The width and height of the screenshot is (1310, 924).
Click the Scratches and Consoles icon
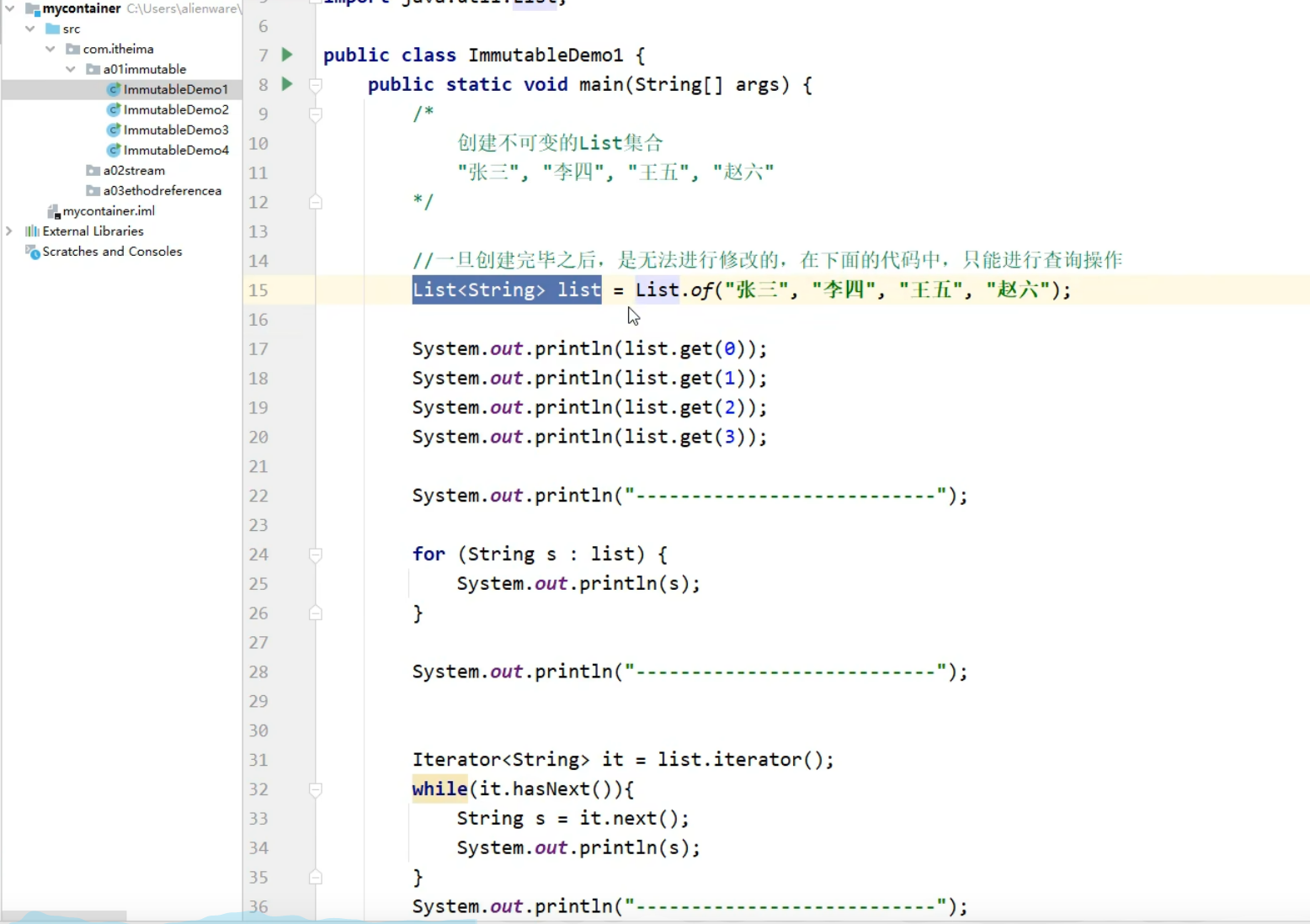tap(32, 251)
